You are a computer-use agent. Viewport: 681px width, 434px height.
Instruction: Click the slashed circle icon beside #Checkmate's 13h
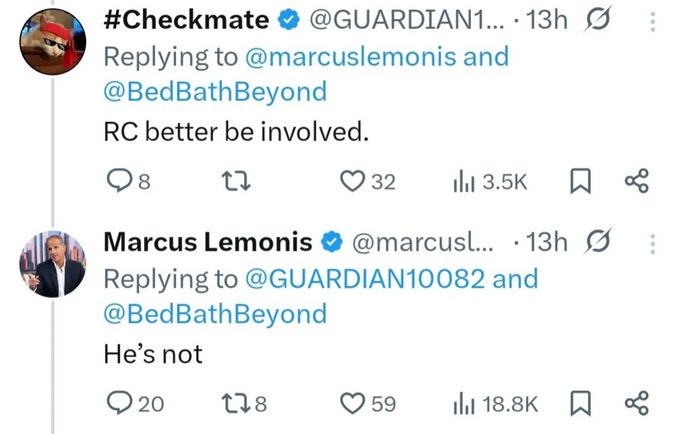[598, 20]
